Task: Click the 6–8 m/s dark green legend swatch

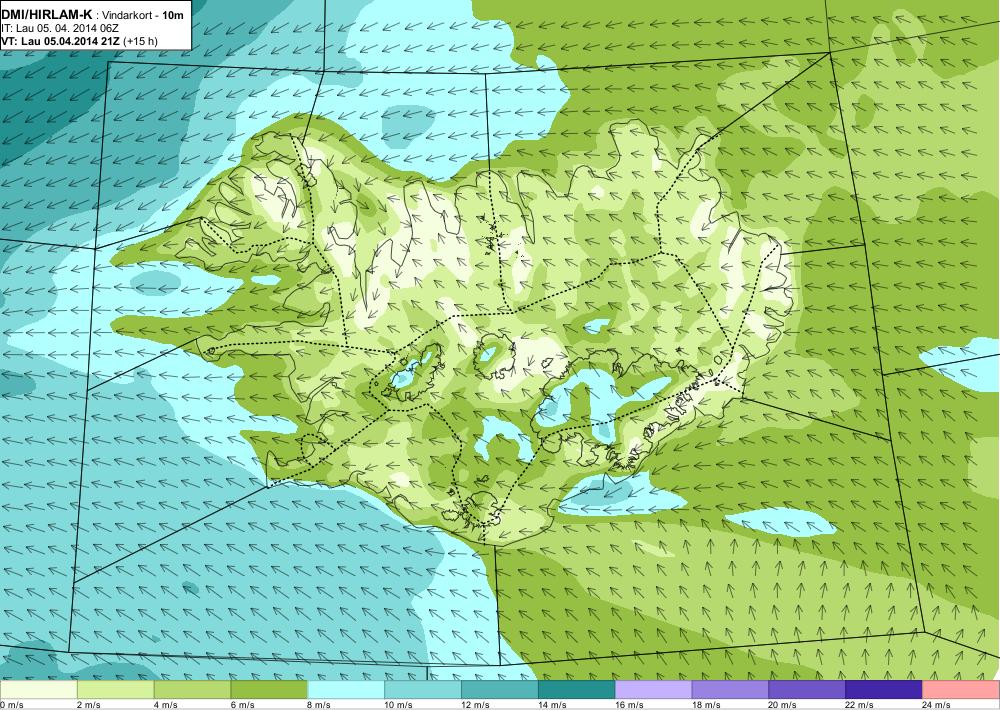Action: pos(269,690)
